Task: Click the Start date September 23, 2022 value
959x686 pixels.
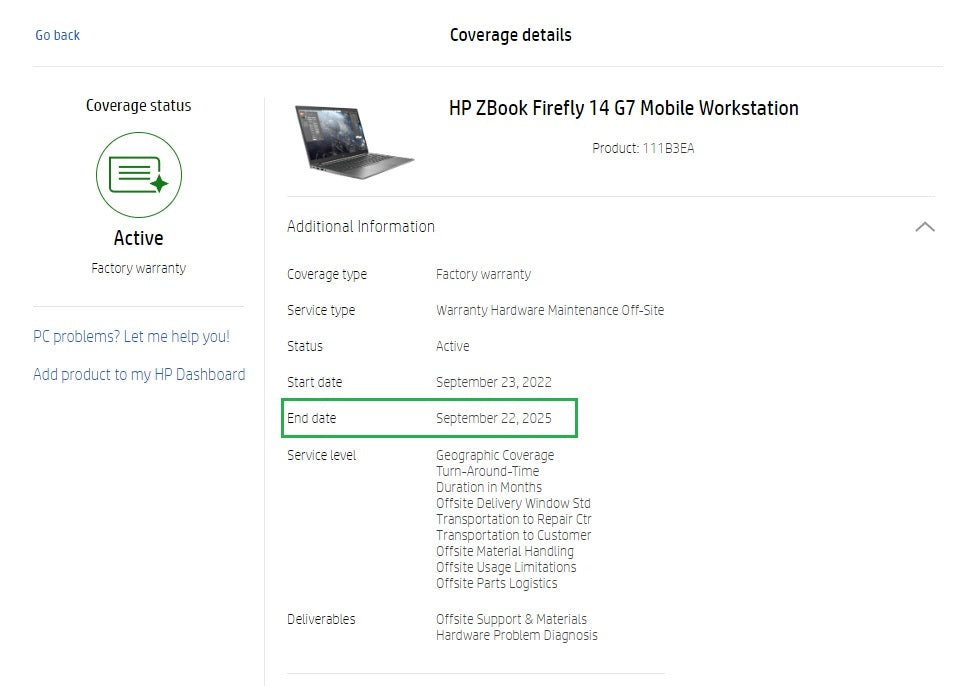Action: point(492,382)
